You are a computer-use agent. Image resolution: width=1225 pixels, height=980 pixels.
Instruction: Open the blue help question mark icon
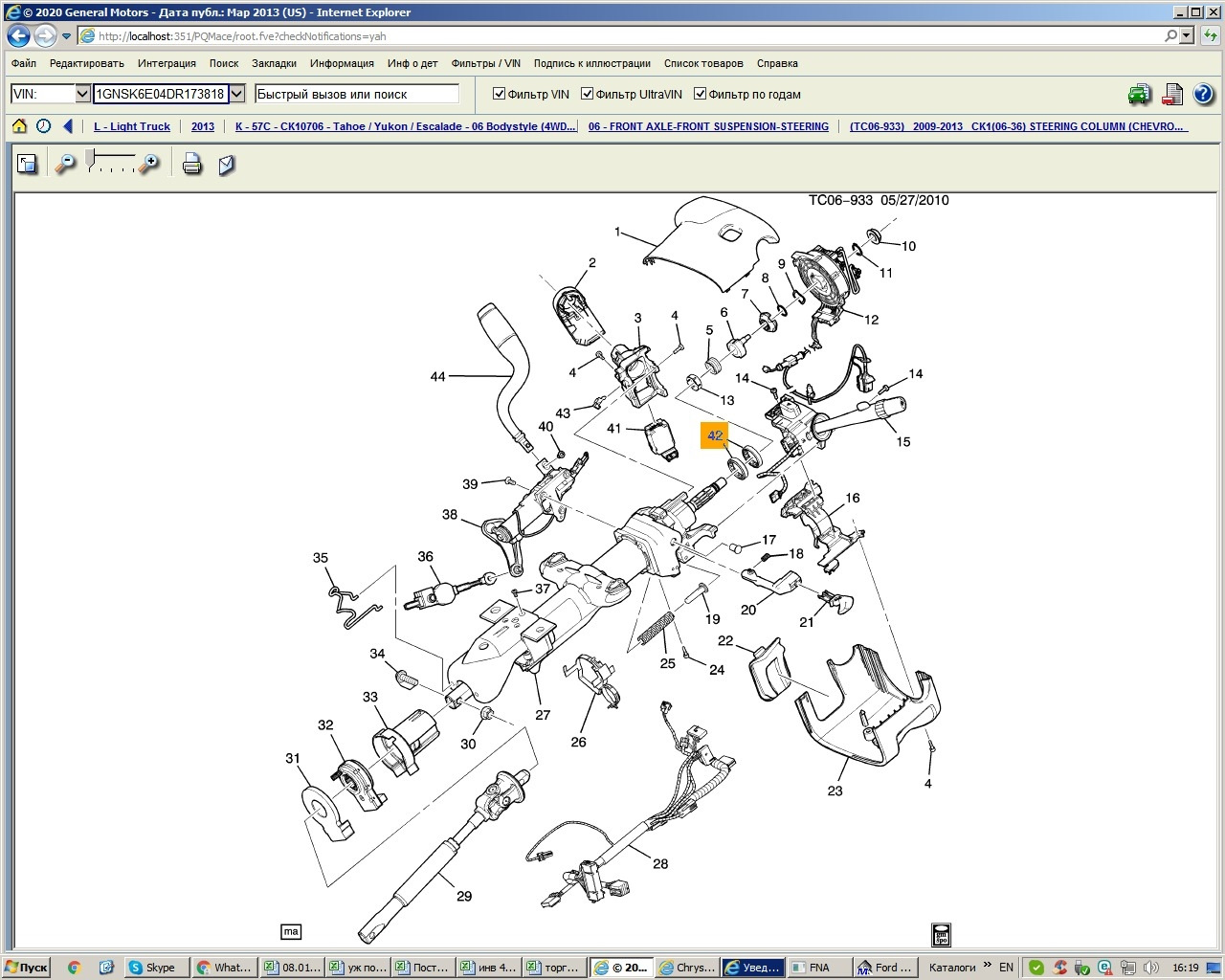click(x=1203, y=94)
